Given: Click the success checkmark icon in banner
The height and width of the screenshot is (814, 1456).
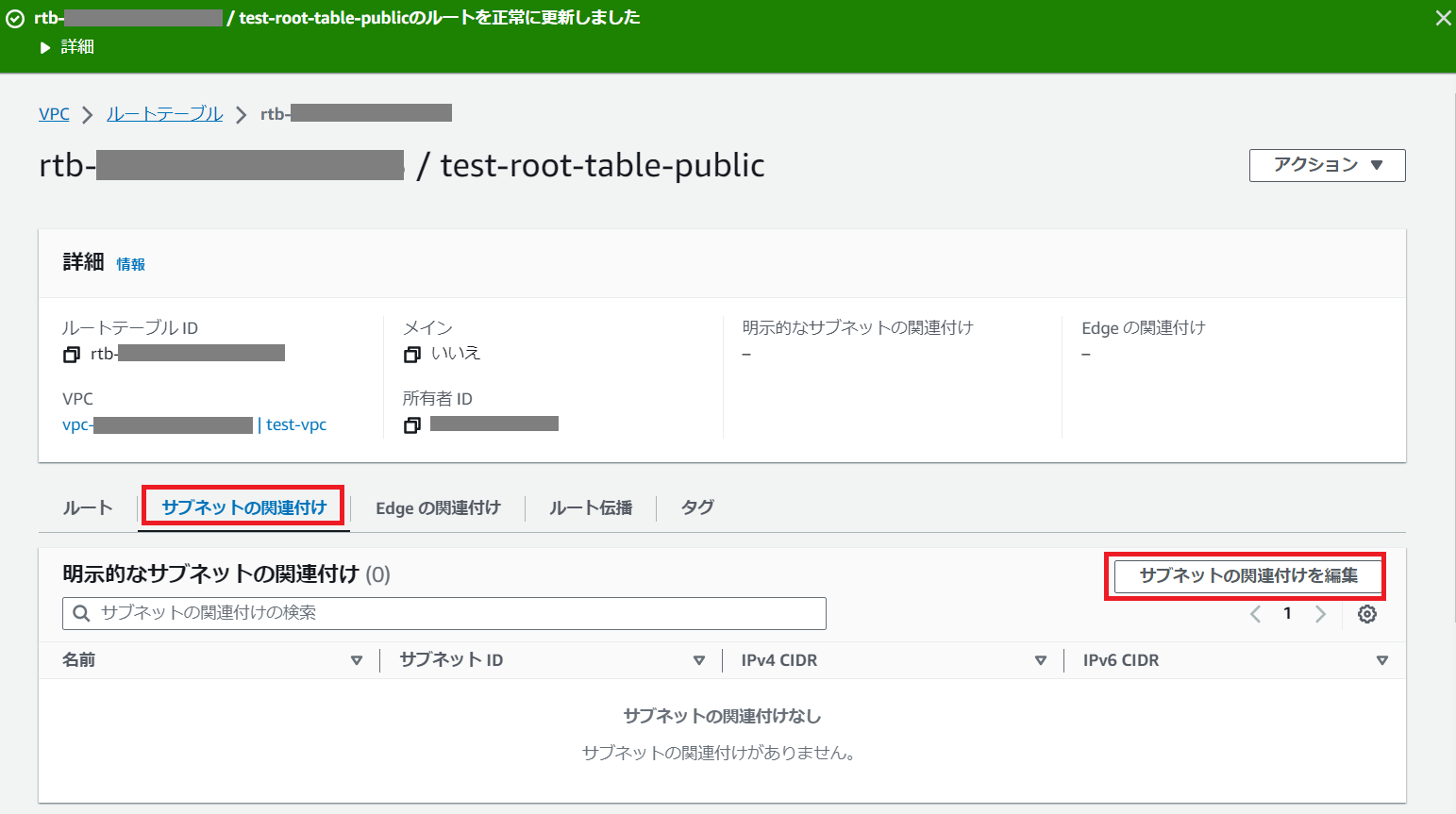Looking at the screenshot, I should tap(15, 19).
